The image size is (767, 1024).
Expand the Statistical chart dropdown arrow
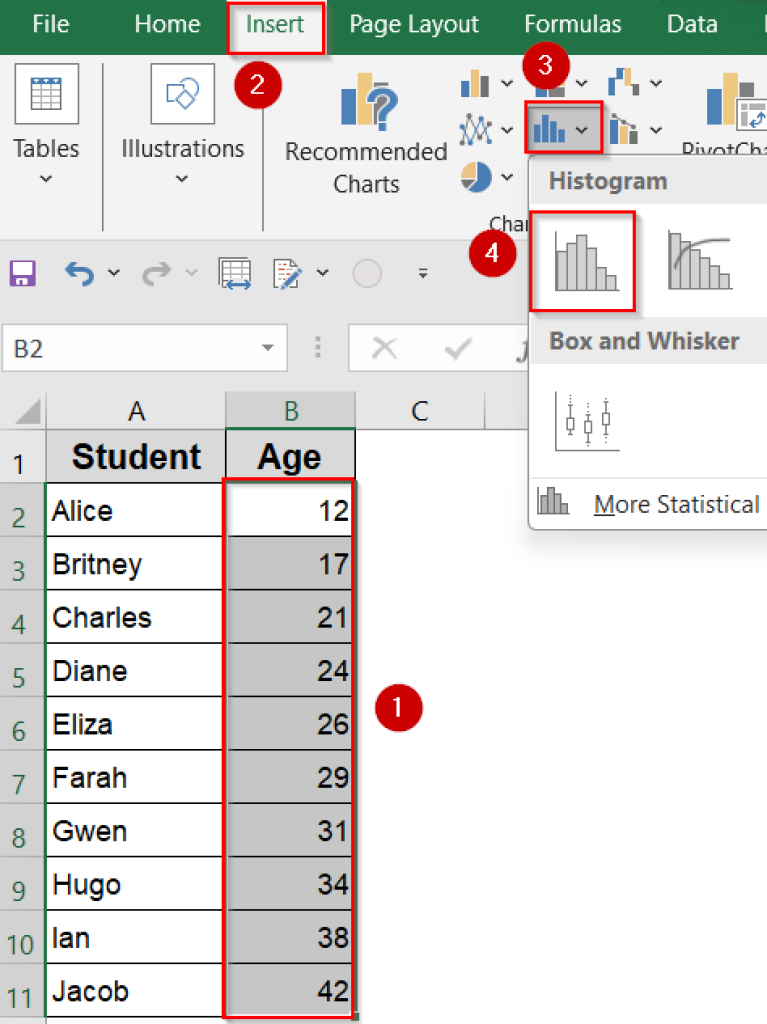click(582, 128)
